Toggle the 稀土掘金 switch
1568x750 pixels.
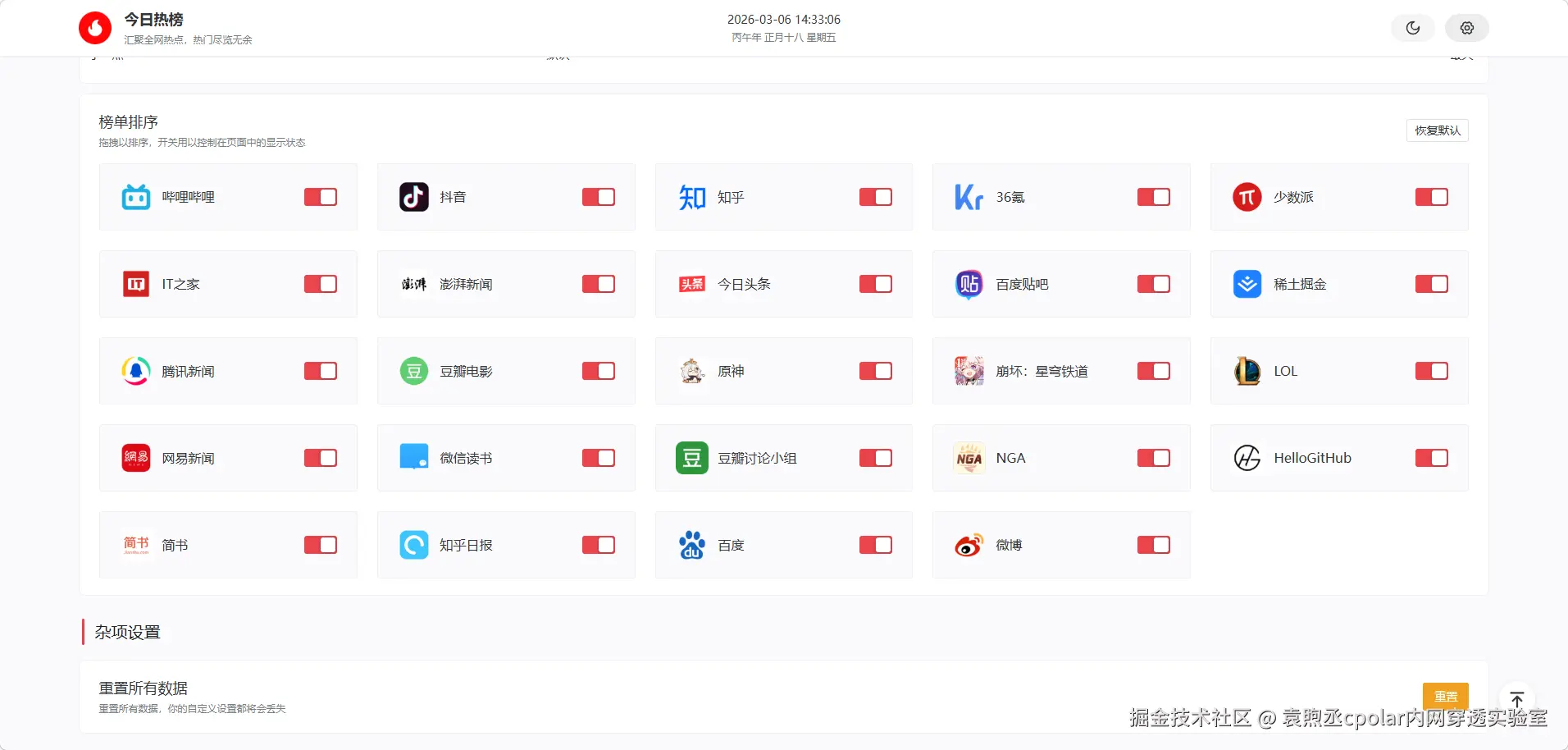click(1432, 284)
